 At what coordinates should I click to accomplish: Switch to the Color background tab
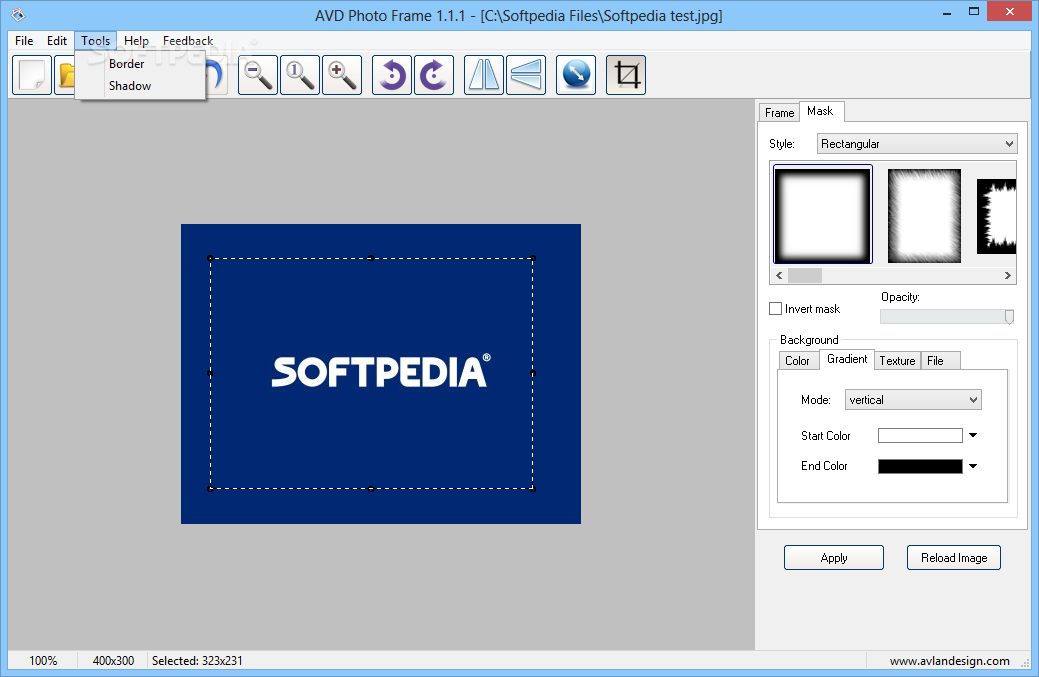pyautogui.click(x=797, y=360)
